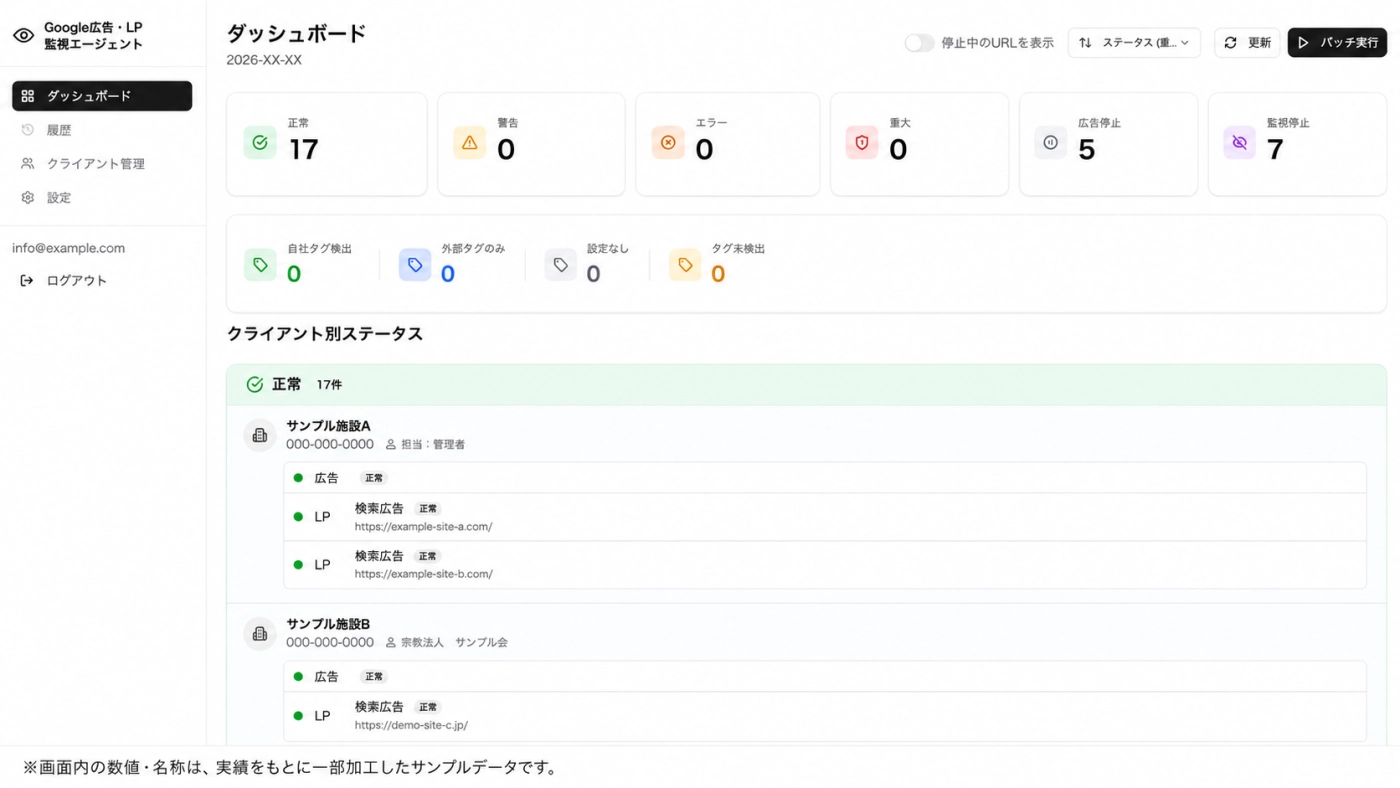Click the gray tag icon for 設定なし
This screenshot has width=1400, height=788.
[561, 265]
